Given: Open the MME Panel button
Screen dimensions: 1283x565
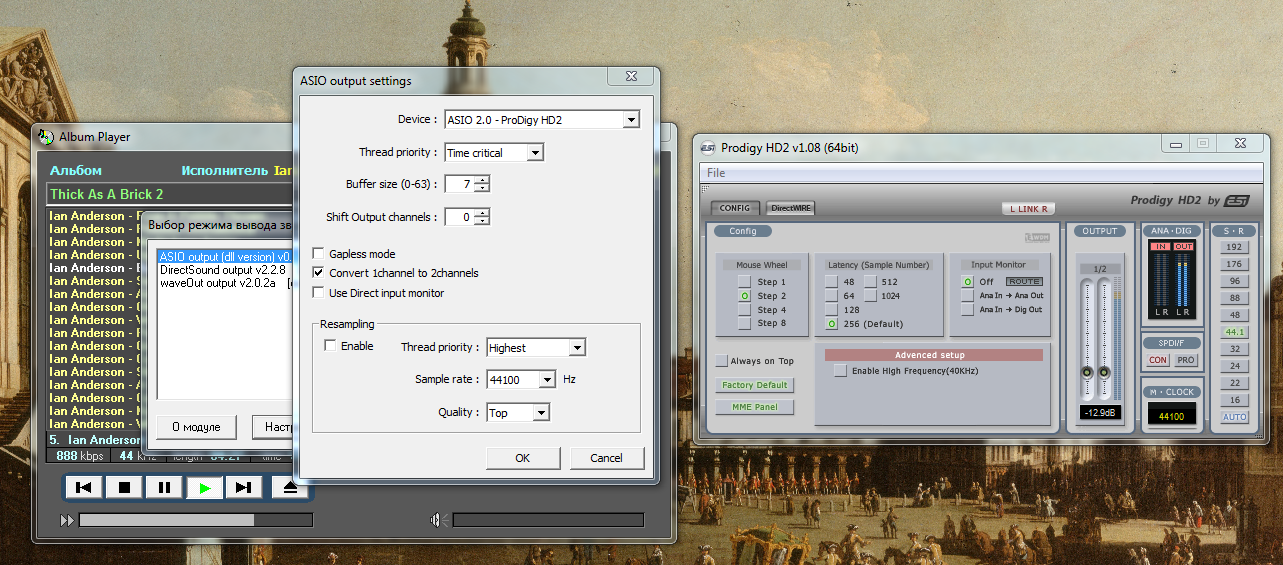Looking at the screenshot, I should 754,407.
